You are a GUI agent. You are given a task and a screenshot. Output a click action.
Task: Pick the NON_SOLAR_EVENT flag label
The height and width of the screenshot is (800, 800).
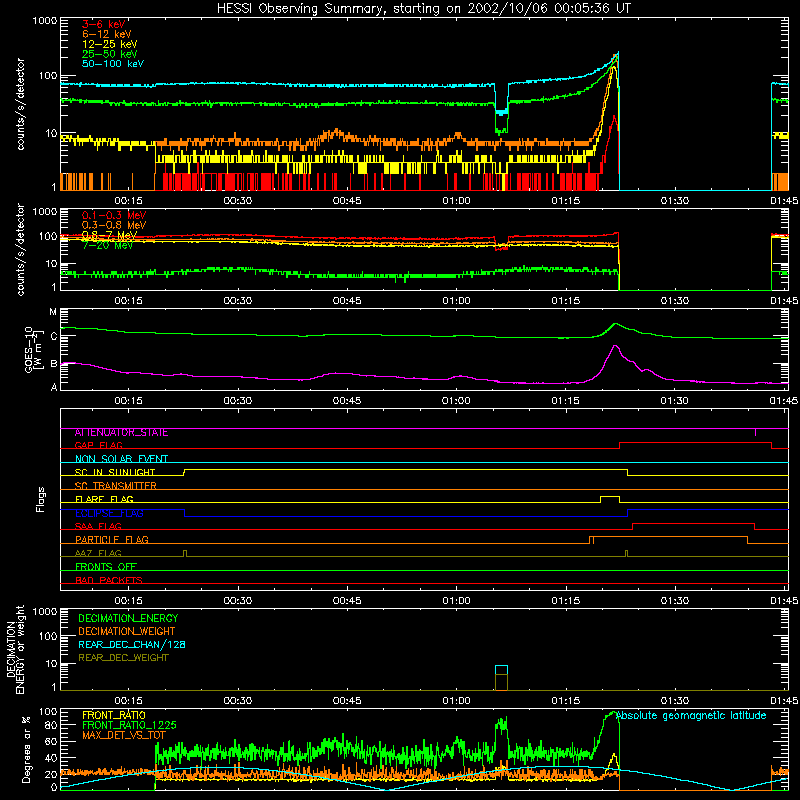click(121, 459)
